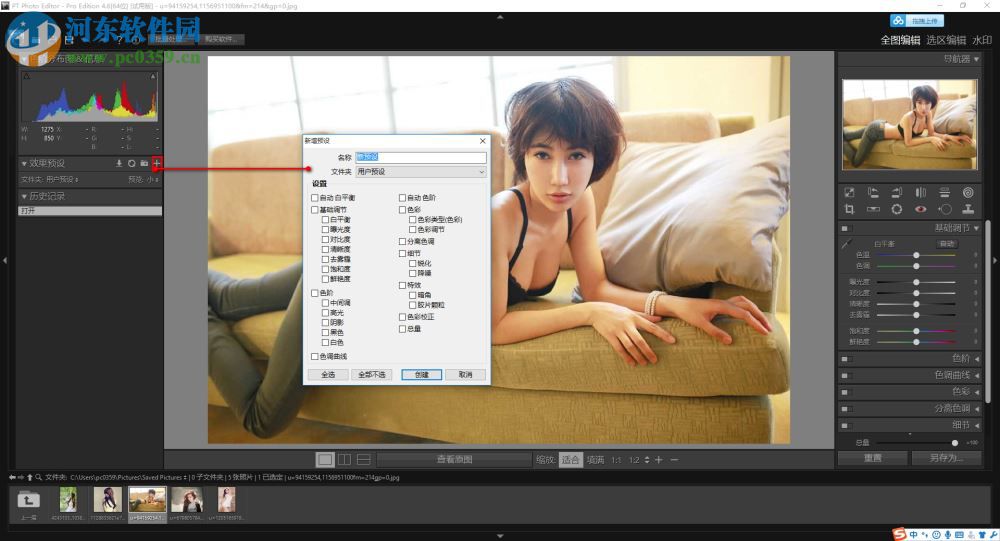Click the preset folder icon in 效果预设 header
Screen dimensions: 1000x541
(x=144, y=163)
